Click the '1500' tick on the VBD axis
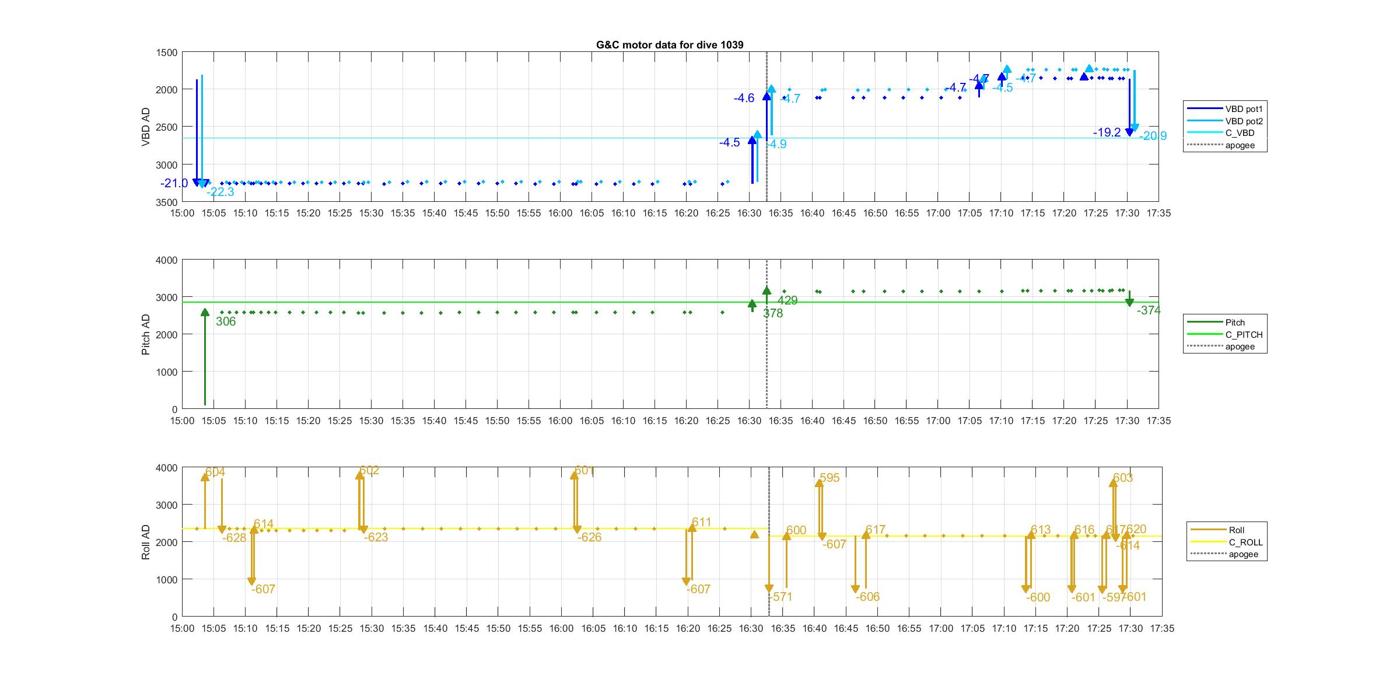The width and height of the screenshot is (1400, 693). tap(167, 52)
